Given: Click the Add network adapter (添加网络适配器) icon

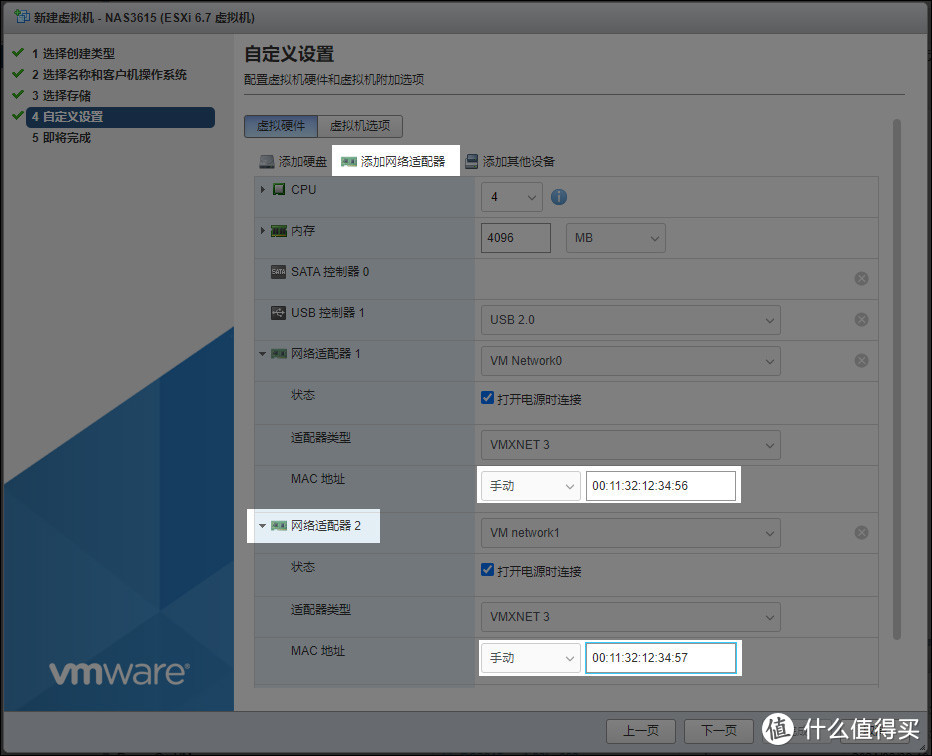Looking at the screenshot, I should point(349,161).
